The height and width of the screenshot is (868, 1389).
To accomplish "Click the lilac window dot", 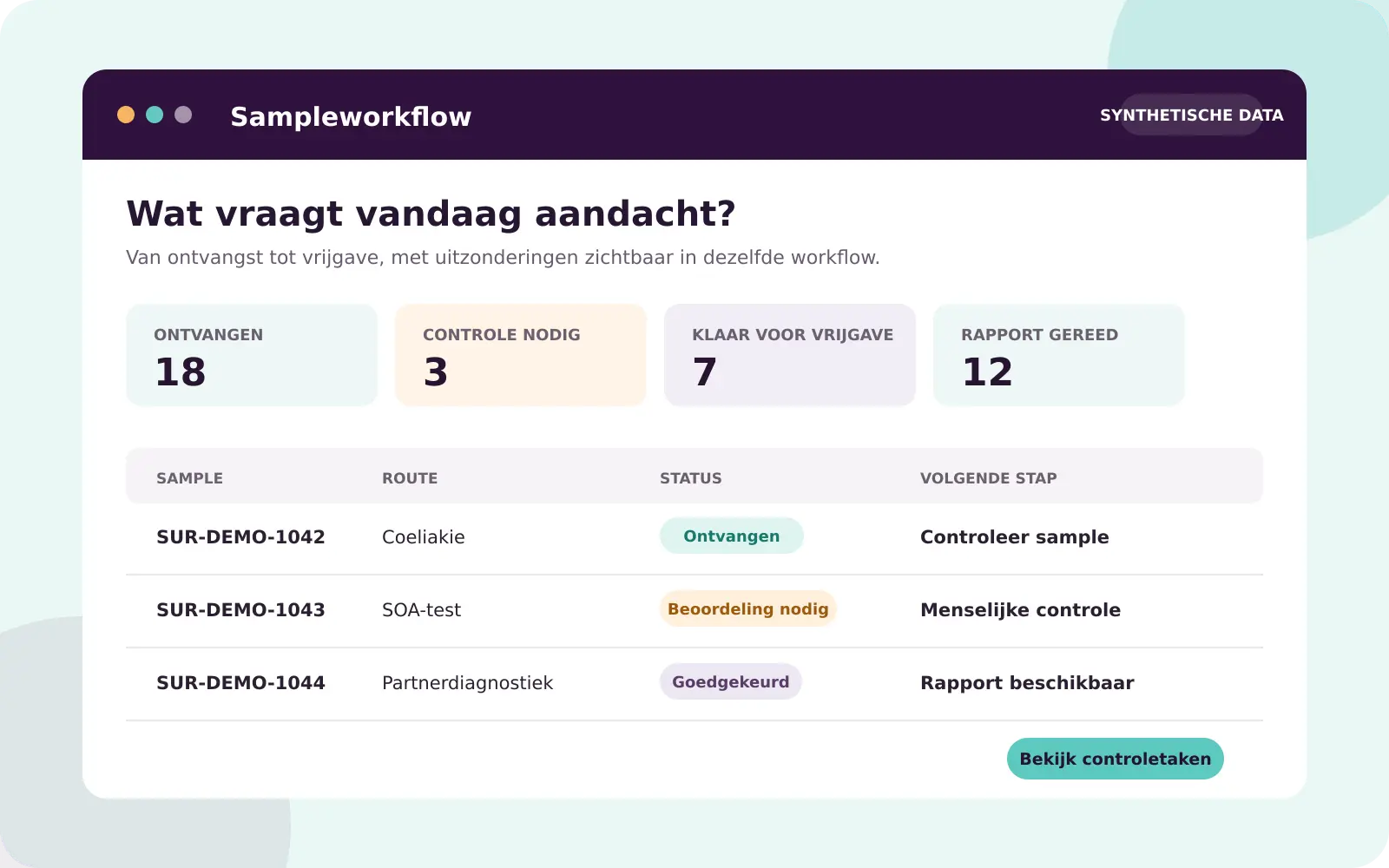I will click(x=183, y=115).
